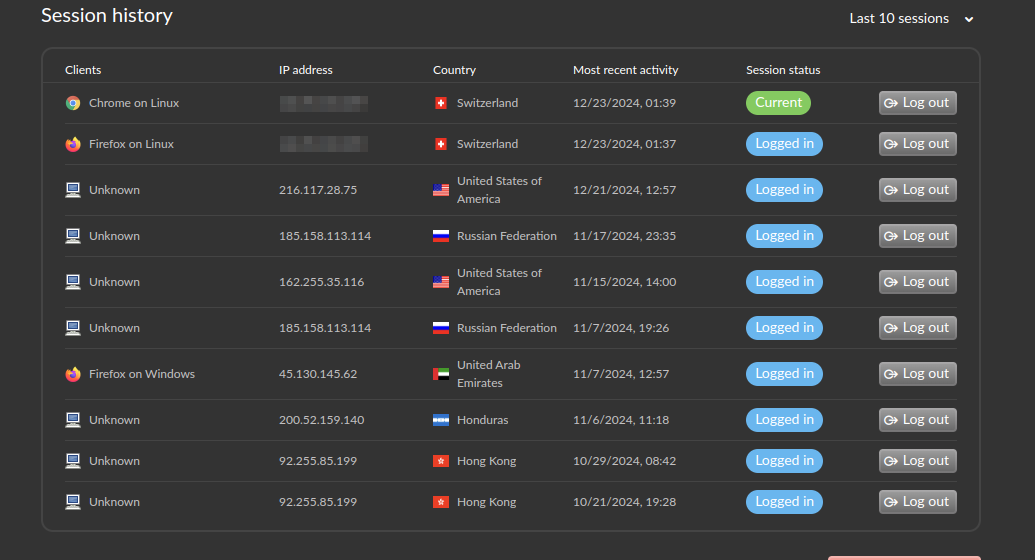Click computer icon in 10/21/2024 Hong Kong row
This screenshot has width=1035, height=560.
(73, 502)
